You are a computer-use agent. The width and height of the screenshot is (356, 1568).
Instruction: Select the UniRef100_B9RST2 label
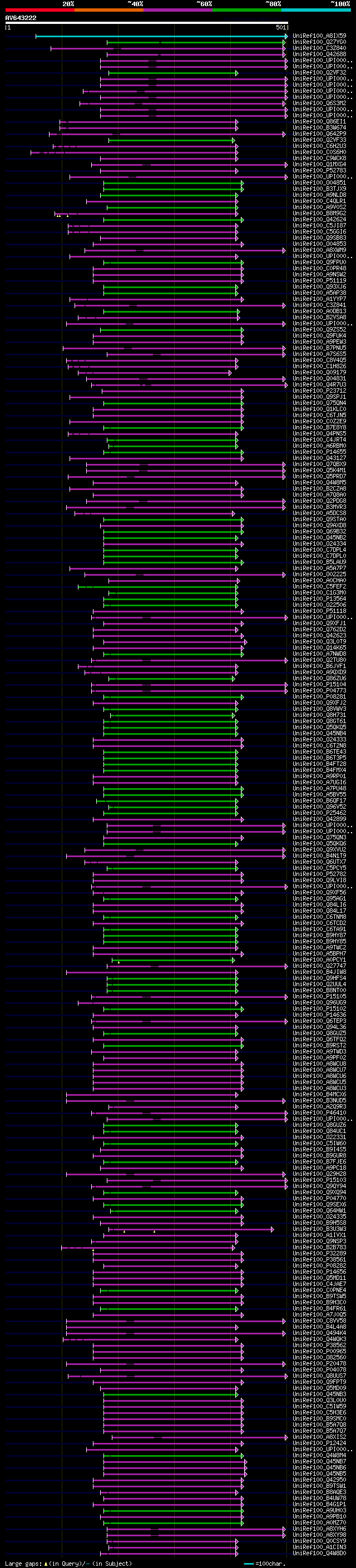tap(319, 1045)
